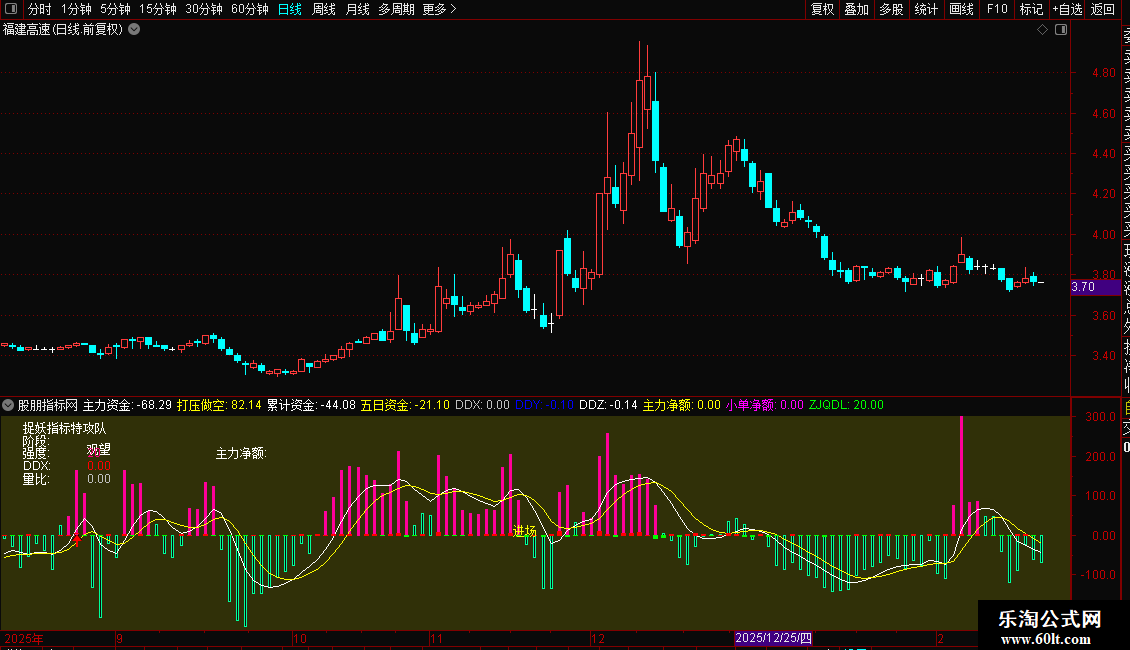Click the 2025年 label on the time axis
The height and width of the screenshot is (650, 1130).
click(24, 638)
